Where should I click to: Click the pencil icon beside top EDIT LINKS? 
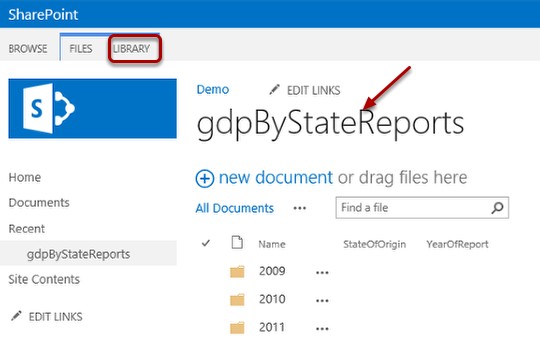tap(274, 90)
